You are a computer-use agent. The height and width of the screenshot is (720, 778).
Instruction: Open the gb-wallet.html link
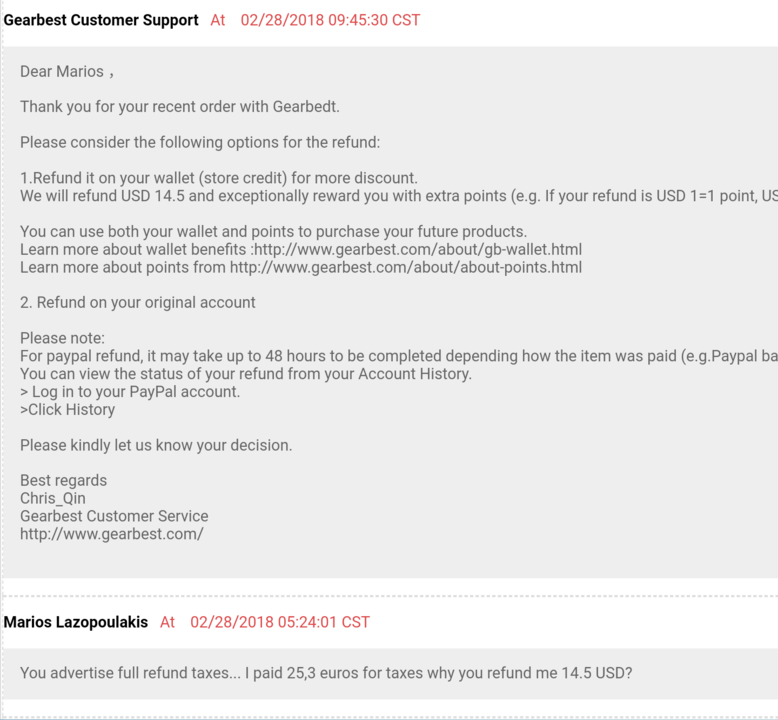pyautogui.click(x=417, y=249)
